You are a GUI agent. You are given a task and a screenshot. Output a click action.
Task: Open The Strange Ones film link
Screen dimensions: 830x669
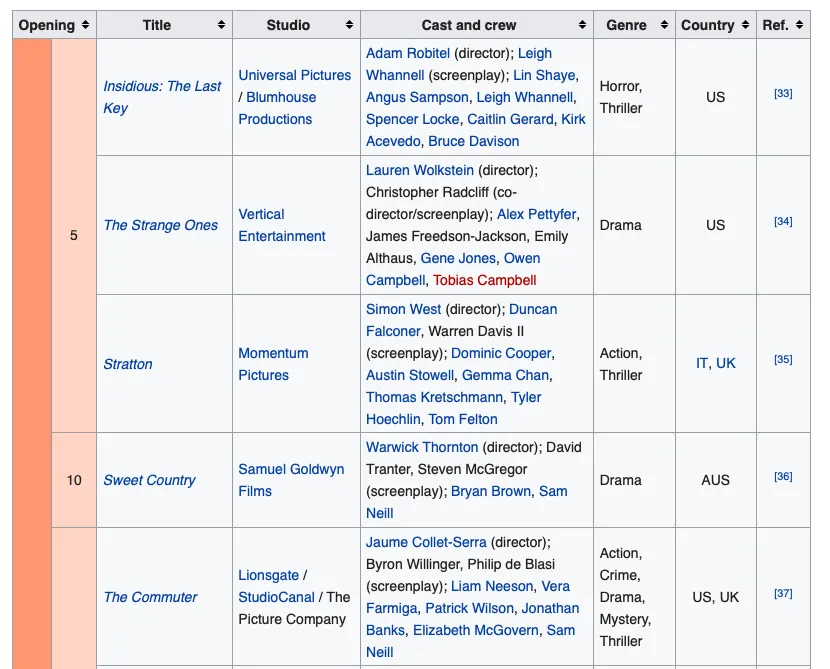click(x=160, y=225)
